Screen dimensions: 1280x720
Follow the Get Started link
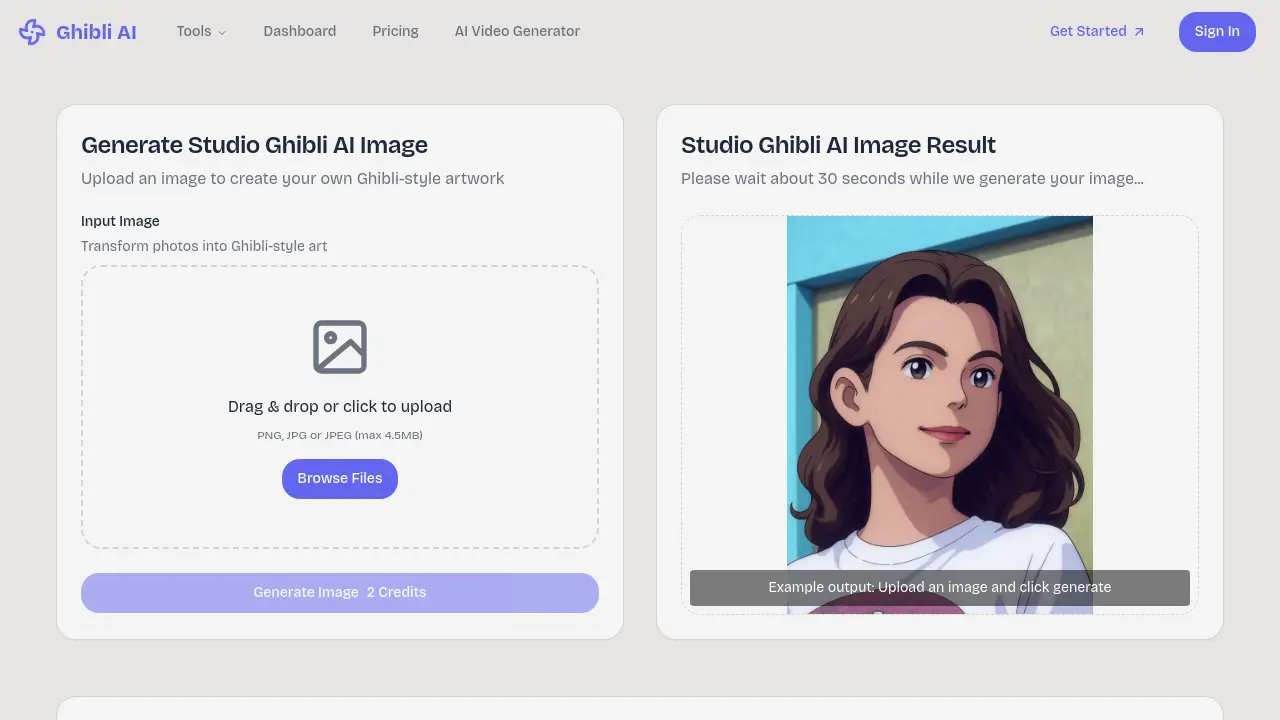click(x=1088, y=31)
